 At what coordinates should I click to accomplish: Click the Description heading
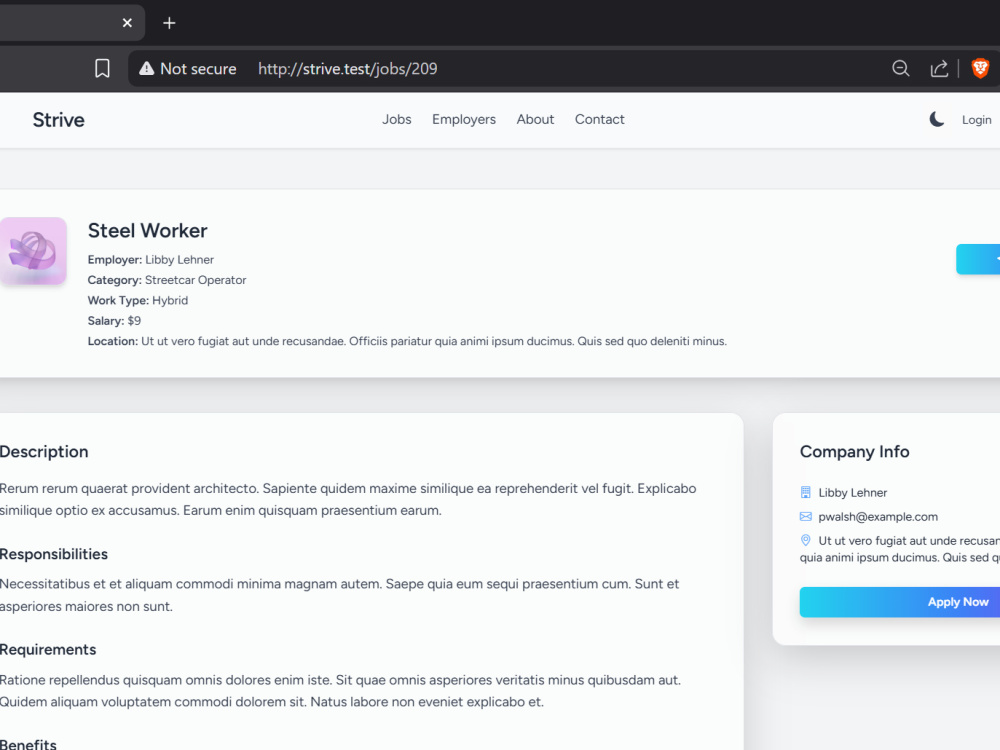tap(44, 452)
